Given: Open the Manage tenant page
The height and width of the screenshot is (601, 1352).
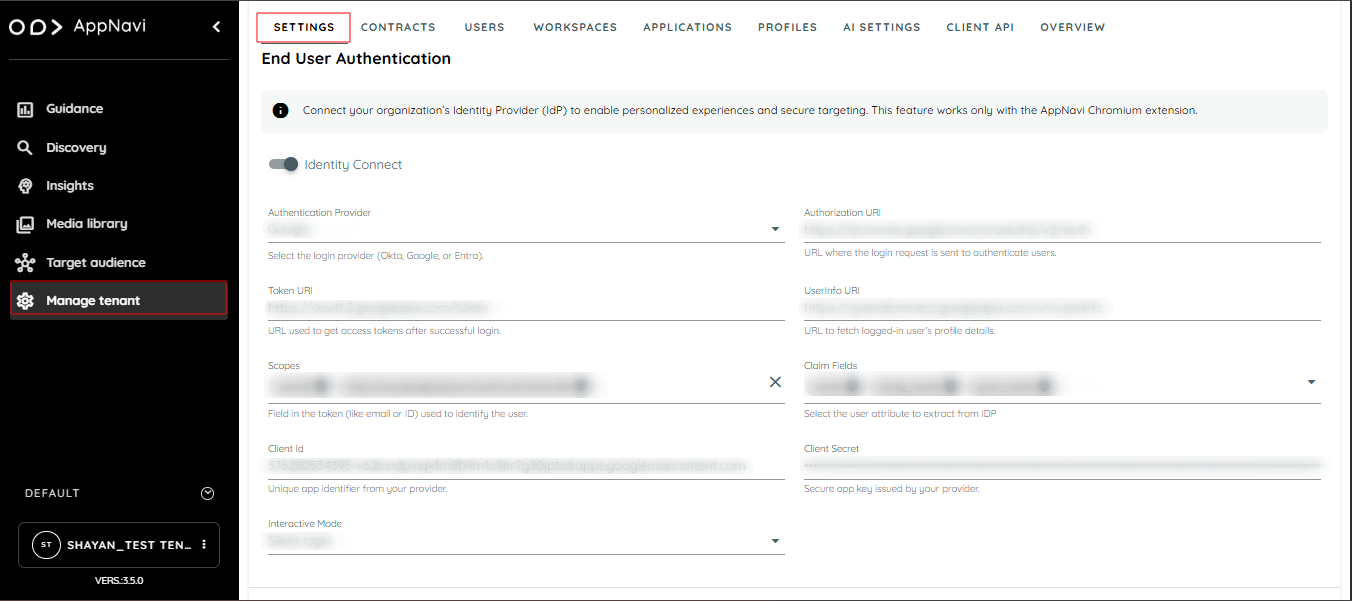Looking at the screenshot, I should coord(92,298).
